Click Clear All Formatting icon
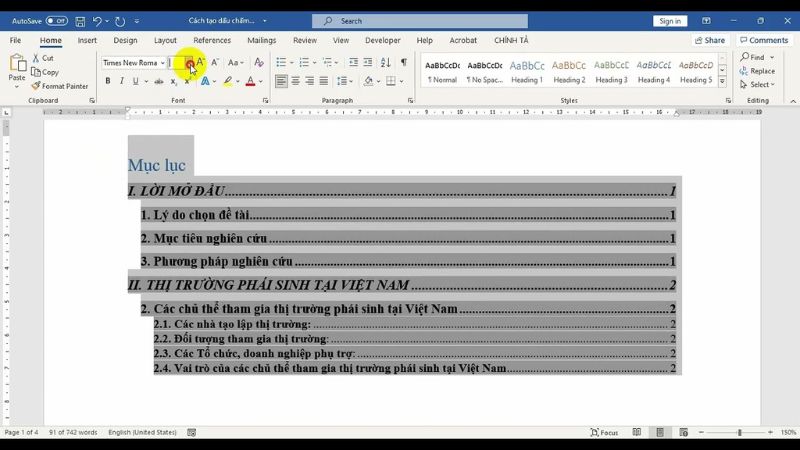 (259, 62)
